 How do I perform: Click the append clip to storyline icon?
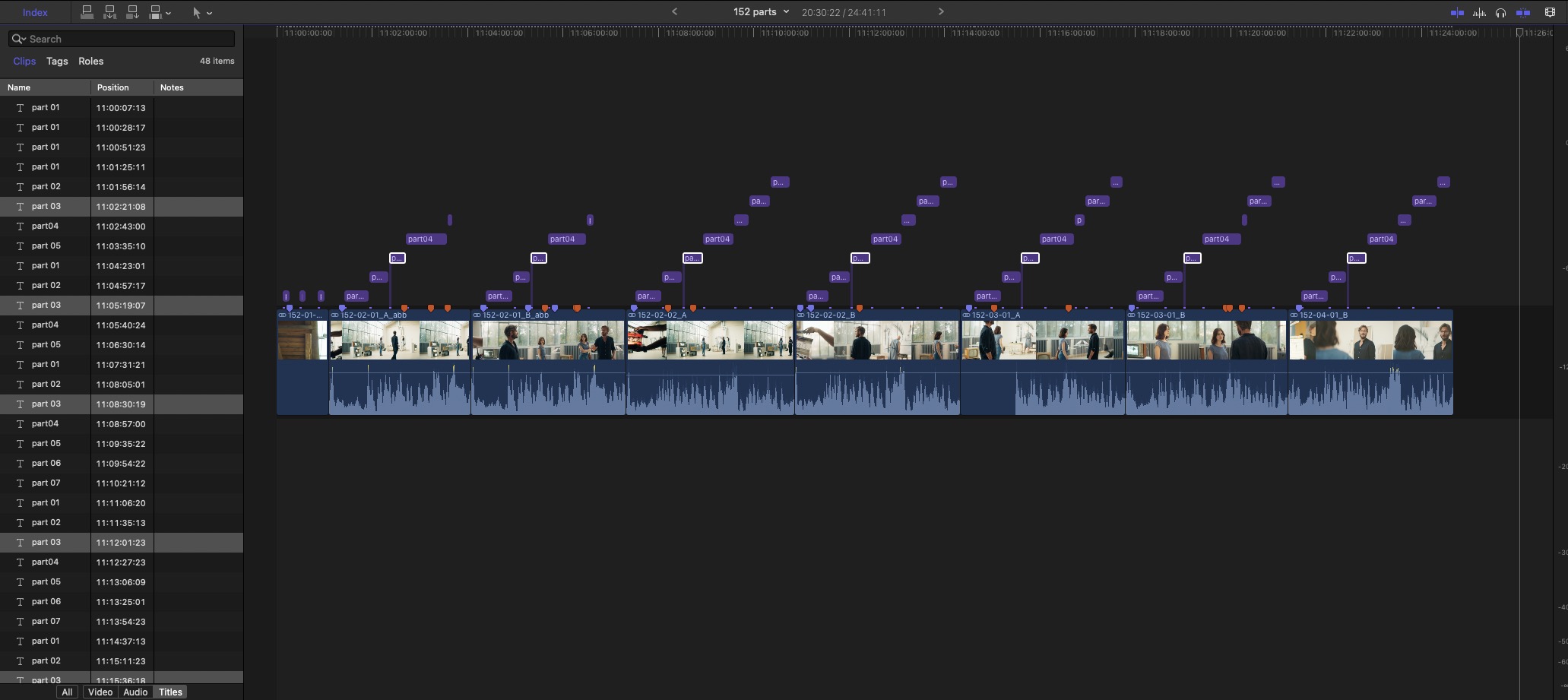[132, 12]
